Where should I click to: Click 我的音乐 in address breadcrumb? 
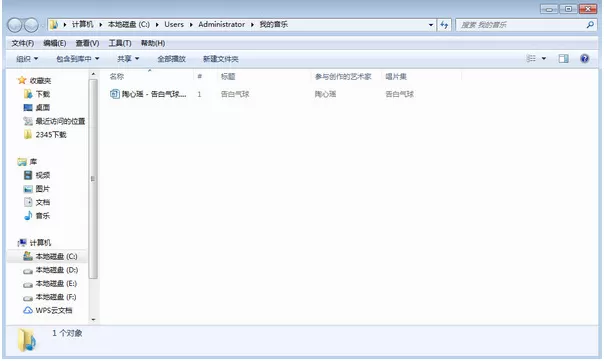point(273,25)
